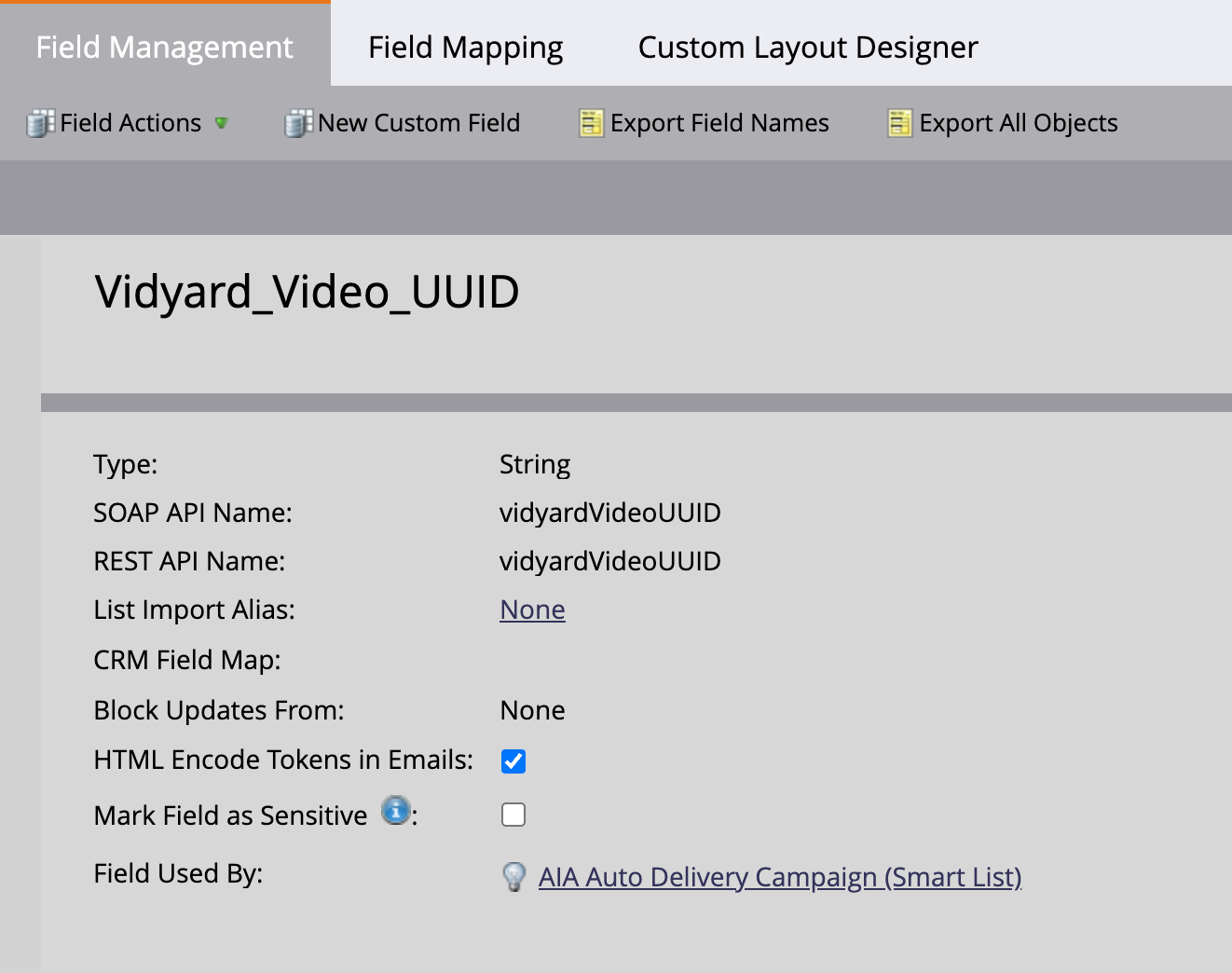Select the Field Management tab
The width and height of the screenshot is (1232, 973).
click(164, 46)
